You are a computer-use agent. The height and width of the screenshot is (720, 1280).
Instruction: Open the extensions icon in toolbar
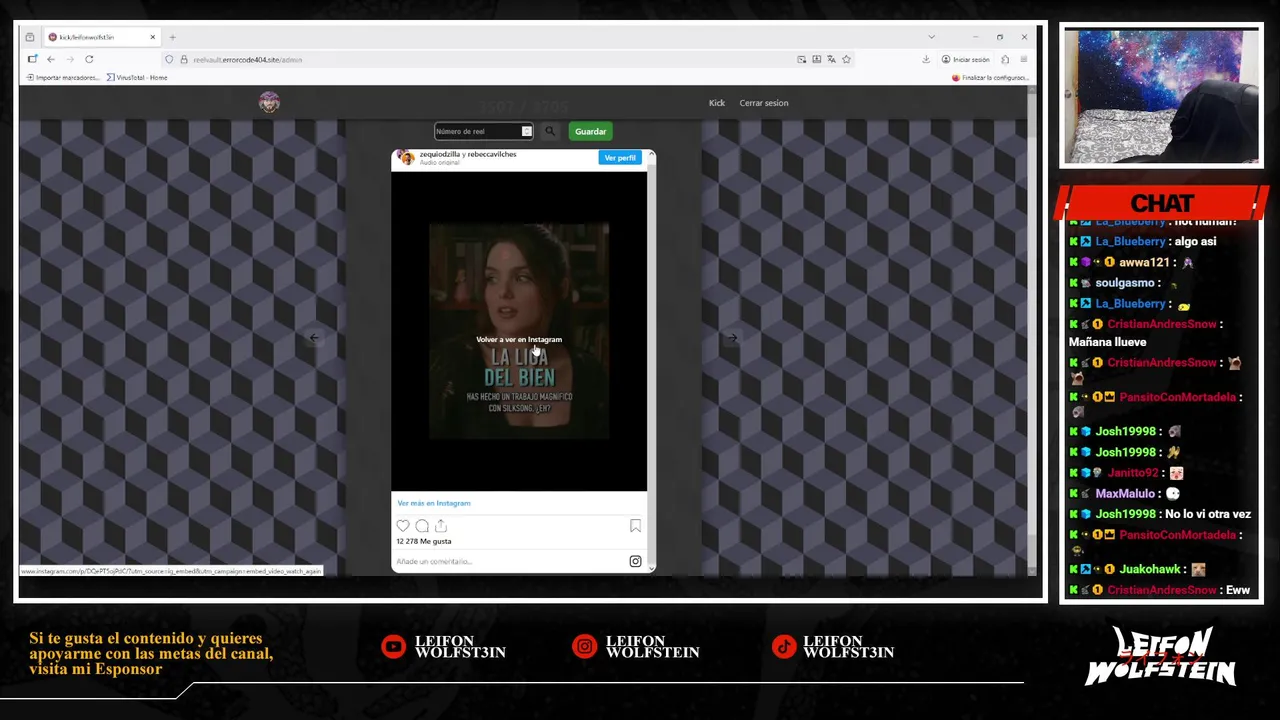click(x=1005, y=59)
